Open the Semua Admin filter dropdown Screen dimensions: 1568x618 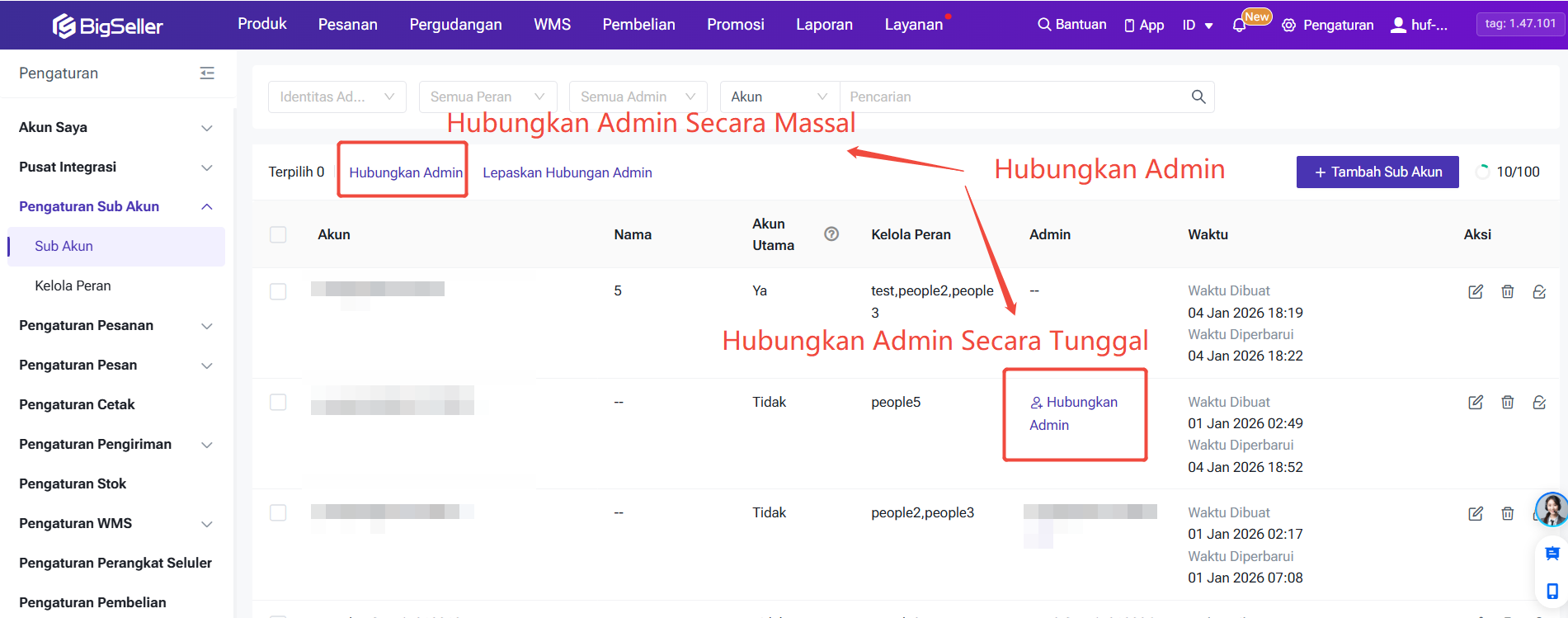(x=638, y=97)
